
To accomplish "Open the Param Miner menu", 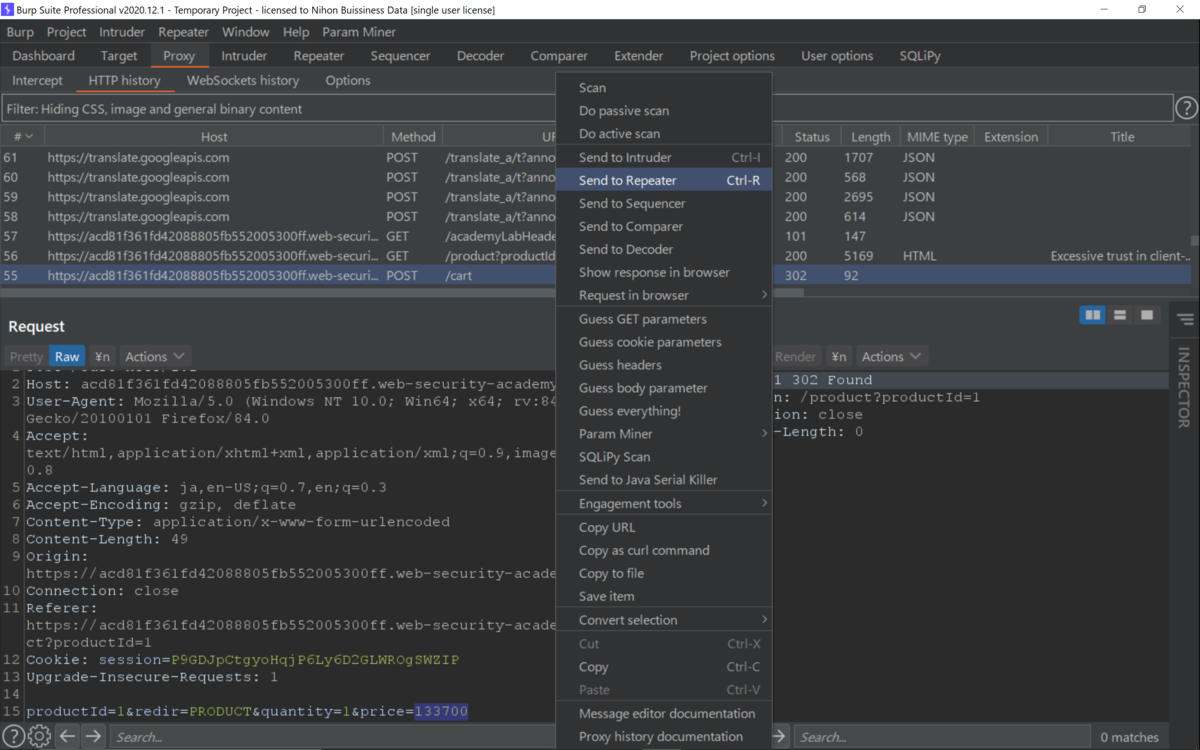I will [359, 32].
